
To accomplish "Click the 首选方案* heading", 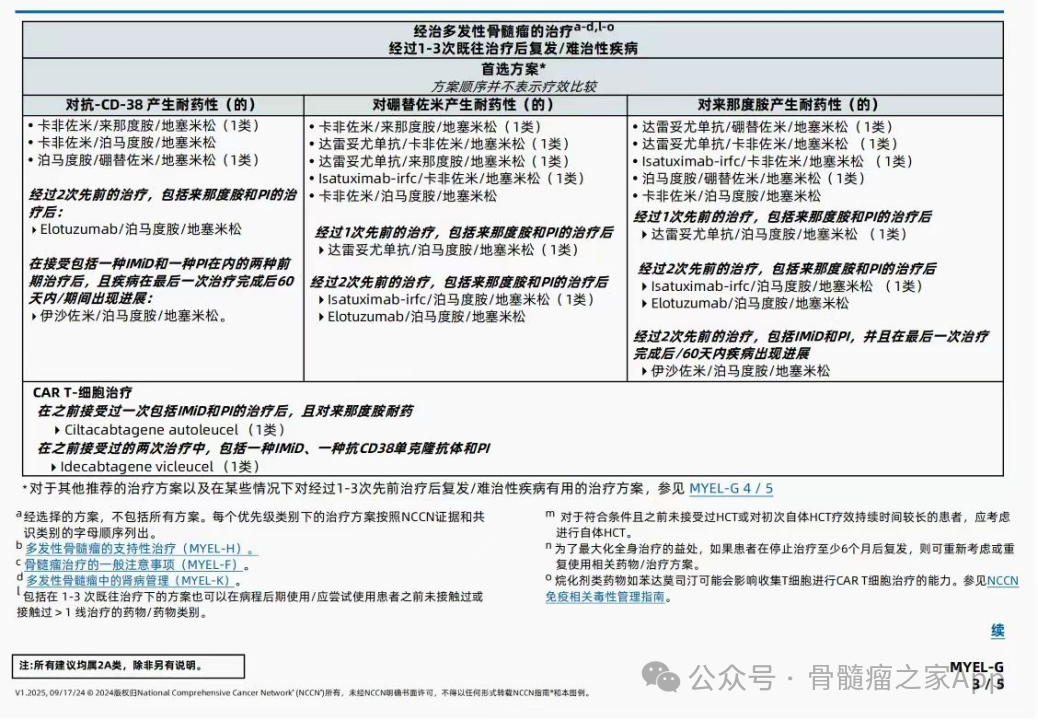I will (513, 68).
